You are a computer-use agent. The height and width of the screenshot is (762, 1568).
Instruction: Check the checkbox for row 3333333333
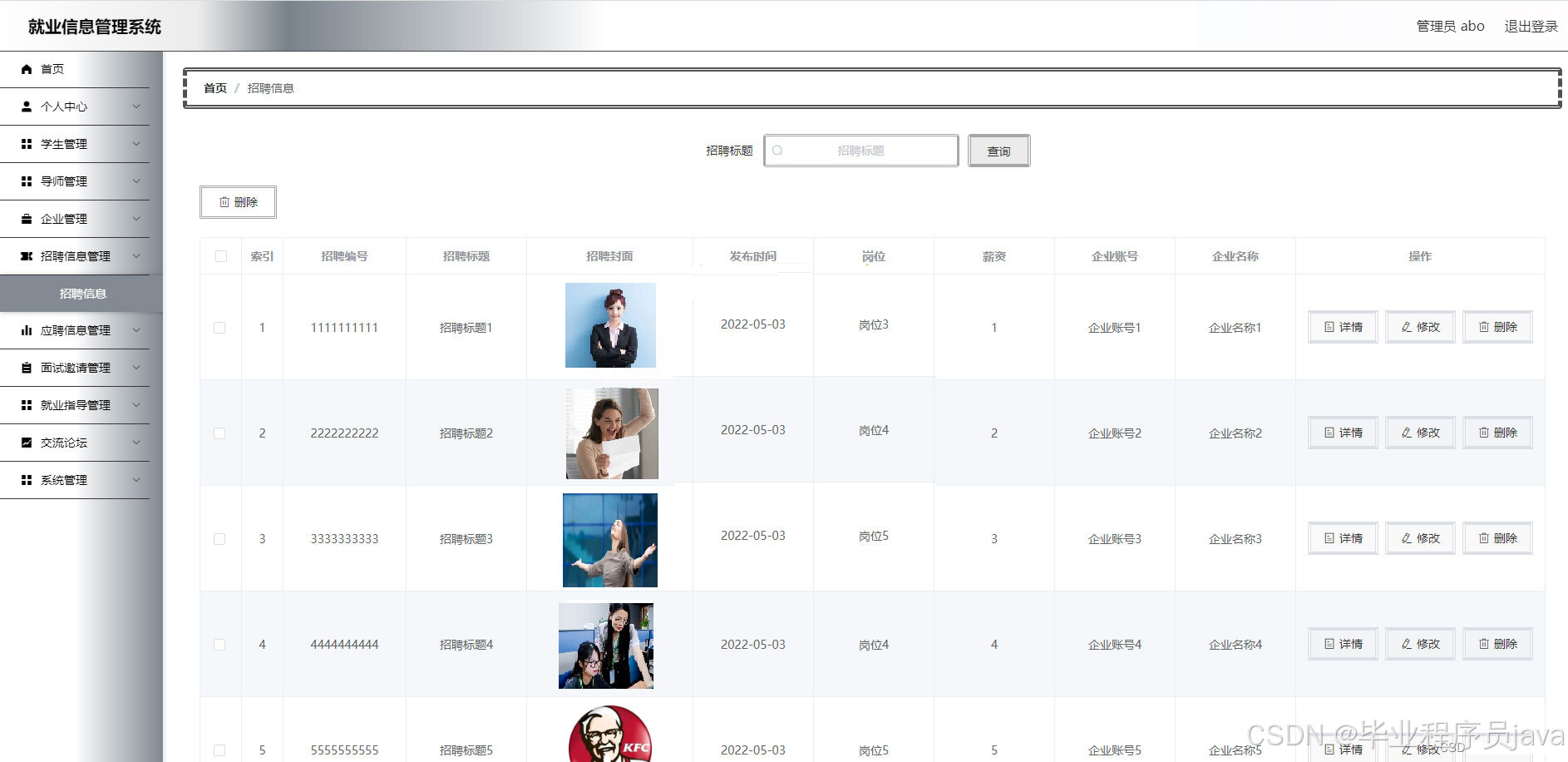pos(219,539)
